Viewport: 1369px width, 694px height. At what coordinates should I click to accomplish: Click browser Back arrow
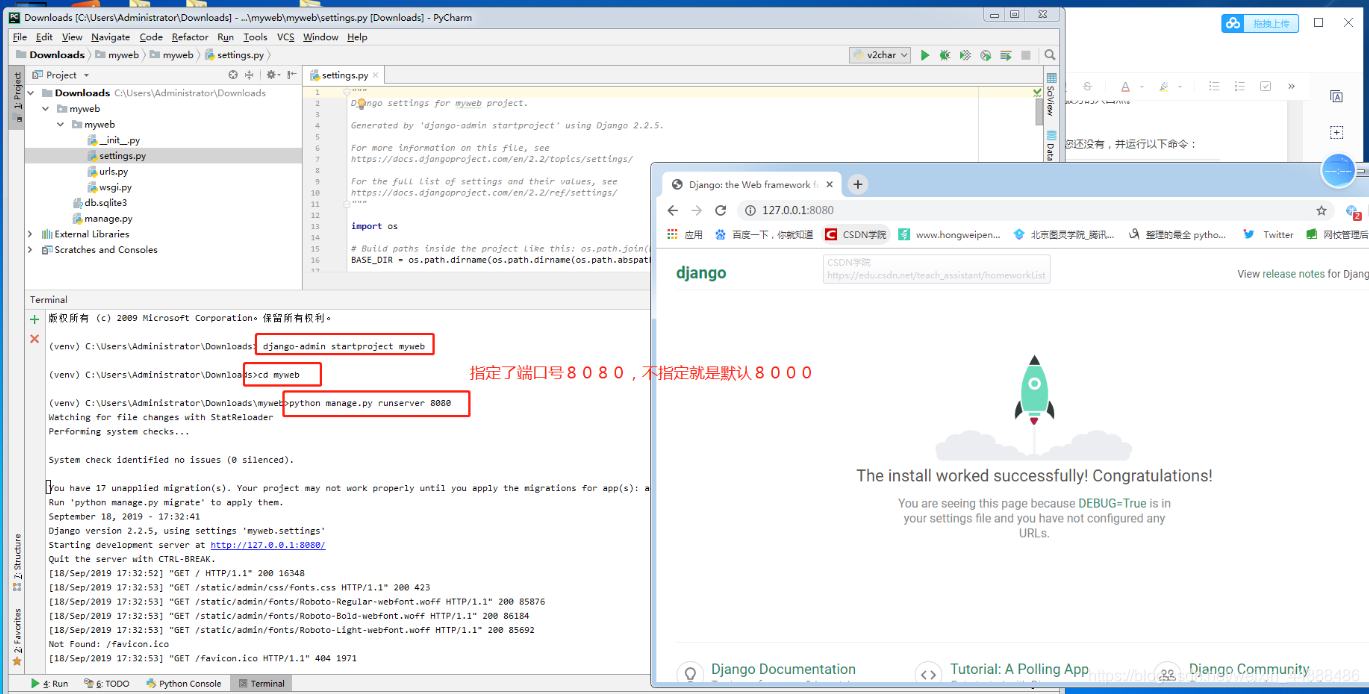[x=672, y=210]
